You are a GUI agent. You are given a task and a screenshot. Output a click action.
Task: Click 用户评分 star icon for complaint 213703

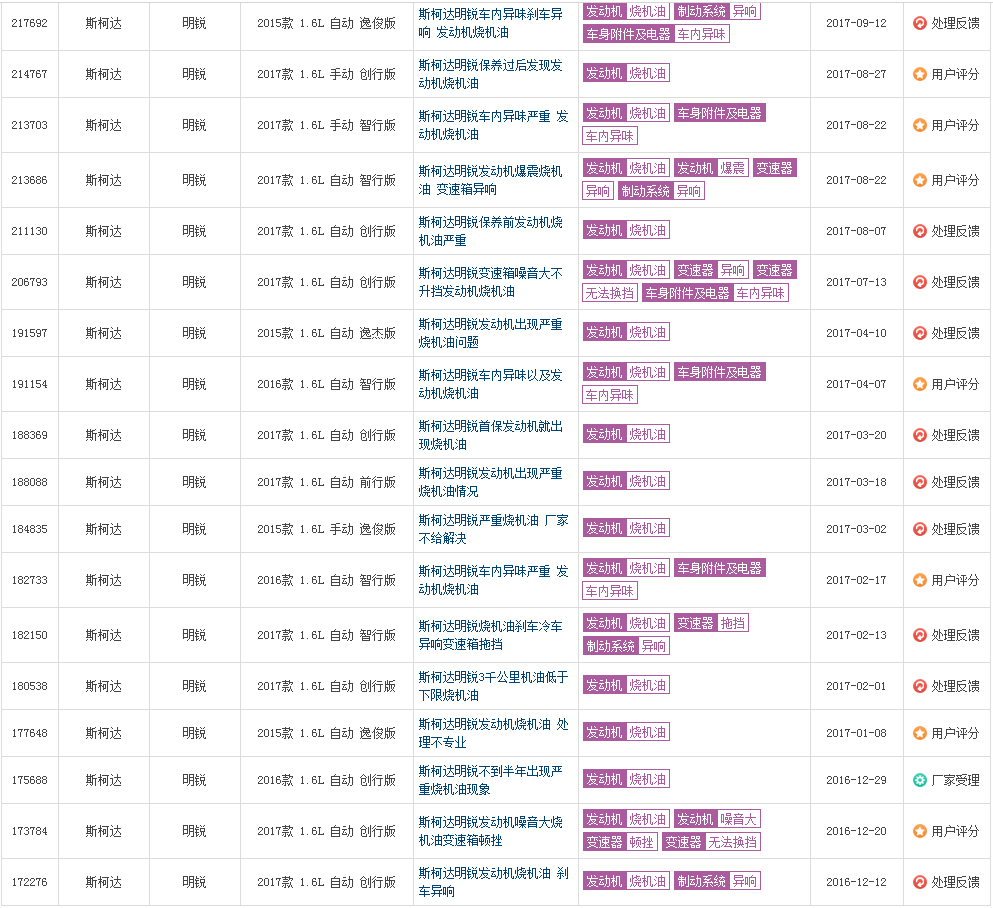pyautogui.click(x=920, y=125)
